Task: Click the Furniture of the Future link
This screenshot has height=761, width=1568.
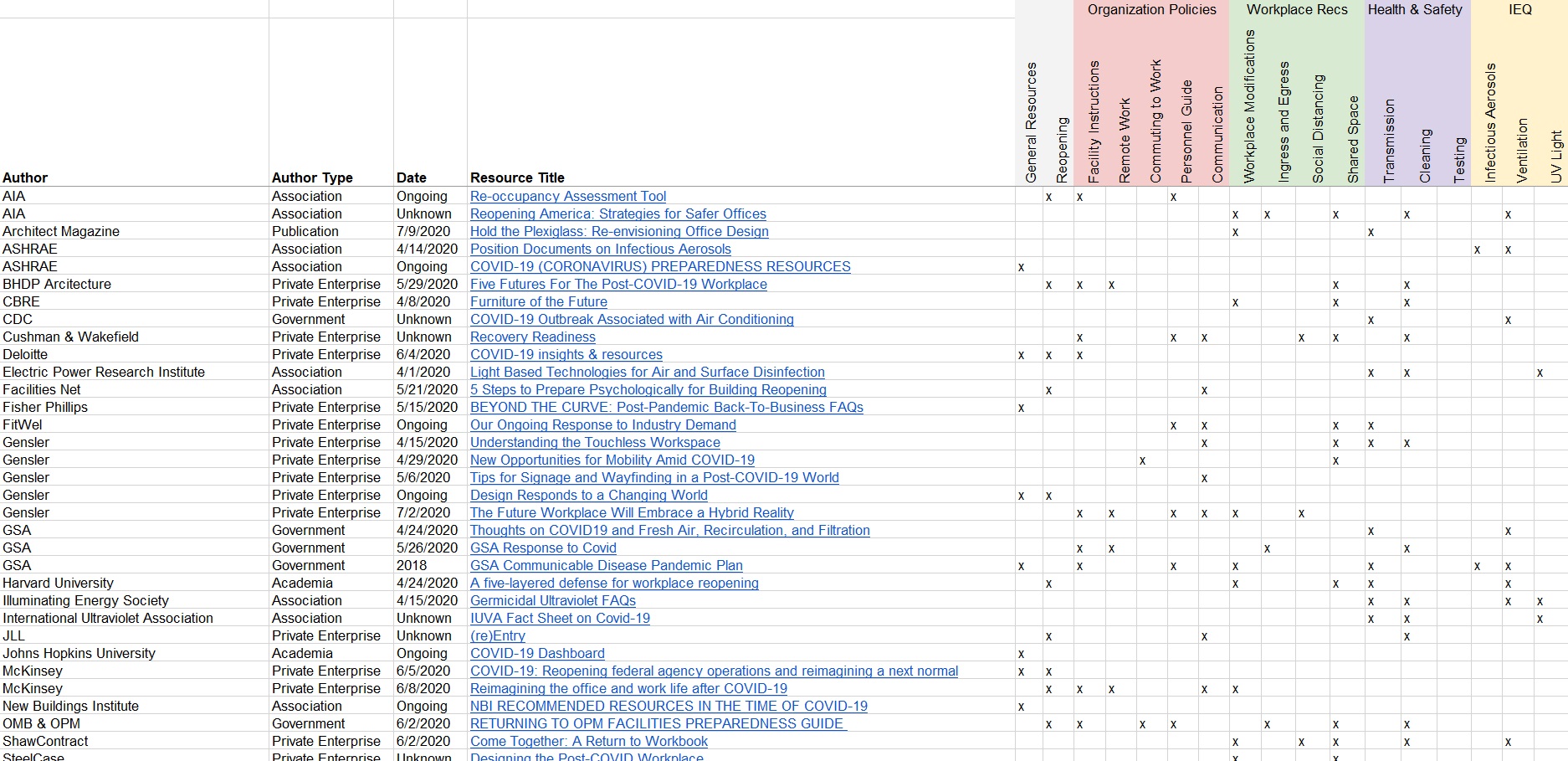Action: click(539, 301)
